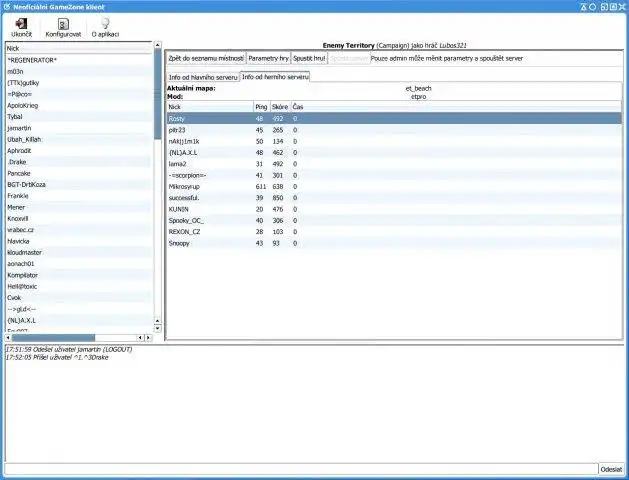Screen dimensions: 629x480
Task: Switch to Info od hlavního serveru tab
Action: coord(203,77)
